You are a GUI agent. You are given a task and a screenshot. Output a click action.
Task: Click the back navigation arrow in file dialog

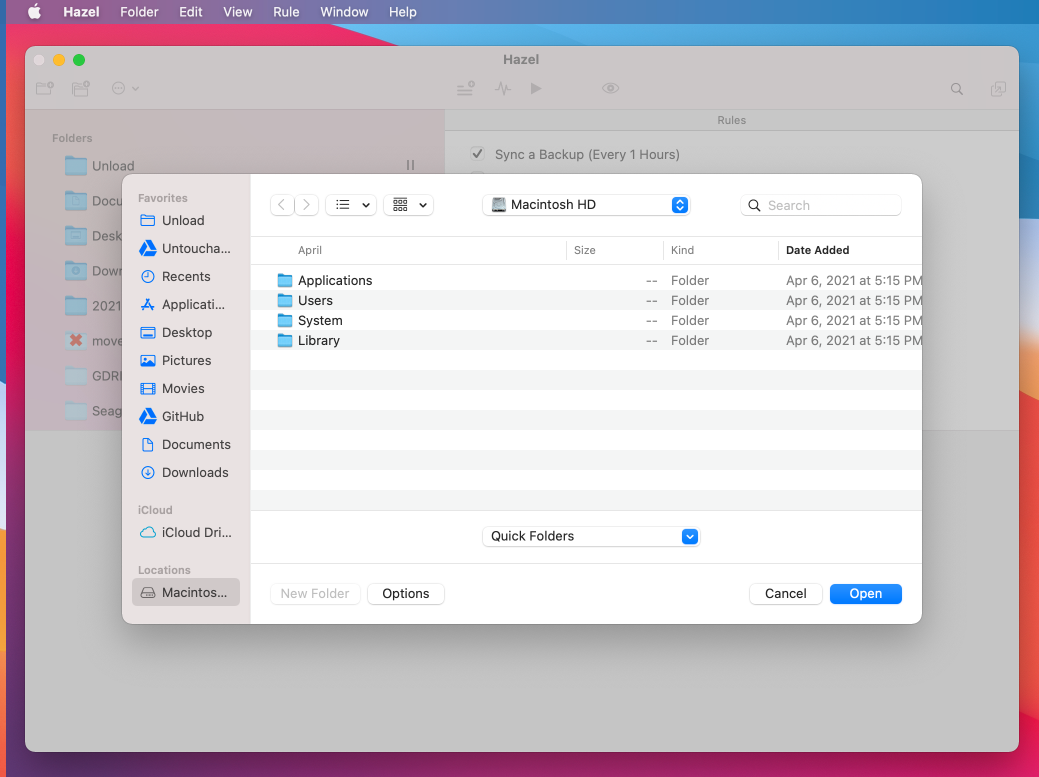click(x=282, y=205)
